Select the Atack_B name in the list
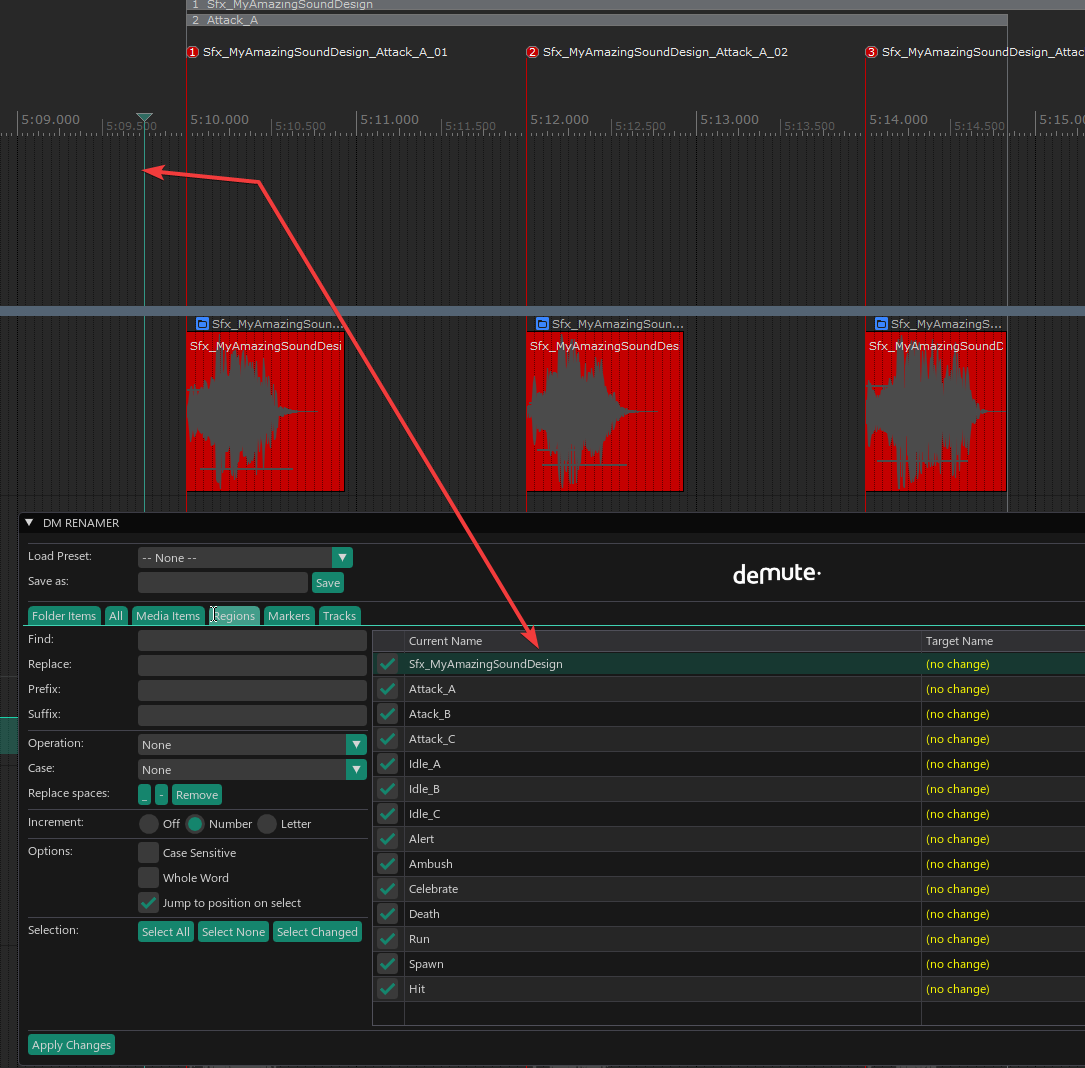Viewport: 1085px width, 1068px height. (430, 714)
